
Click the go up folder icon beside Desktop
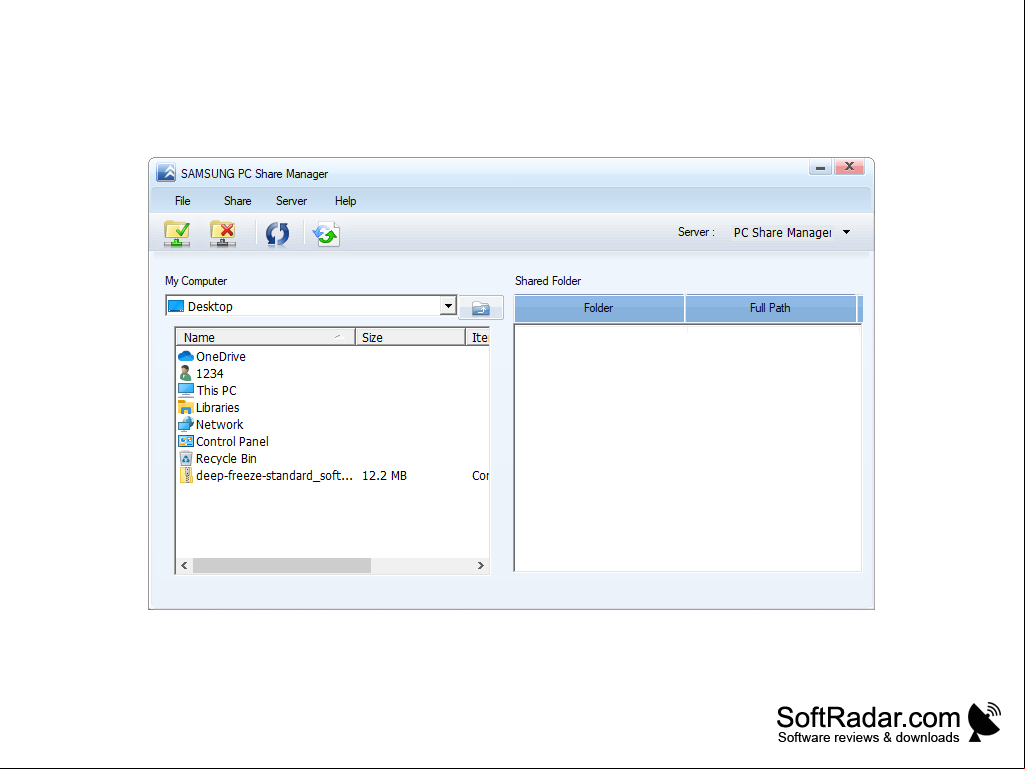click(480, 307)
